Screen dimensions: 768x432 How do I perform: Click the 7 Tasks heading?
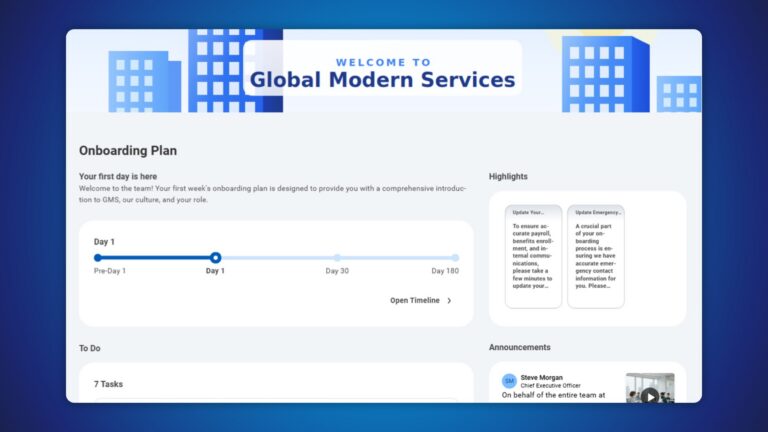click(x=108, y=384)
